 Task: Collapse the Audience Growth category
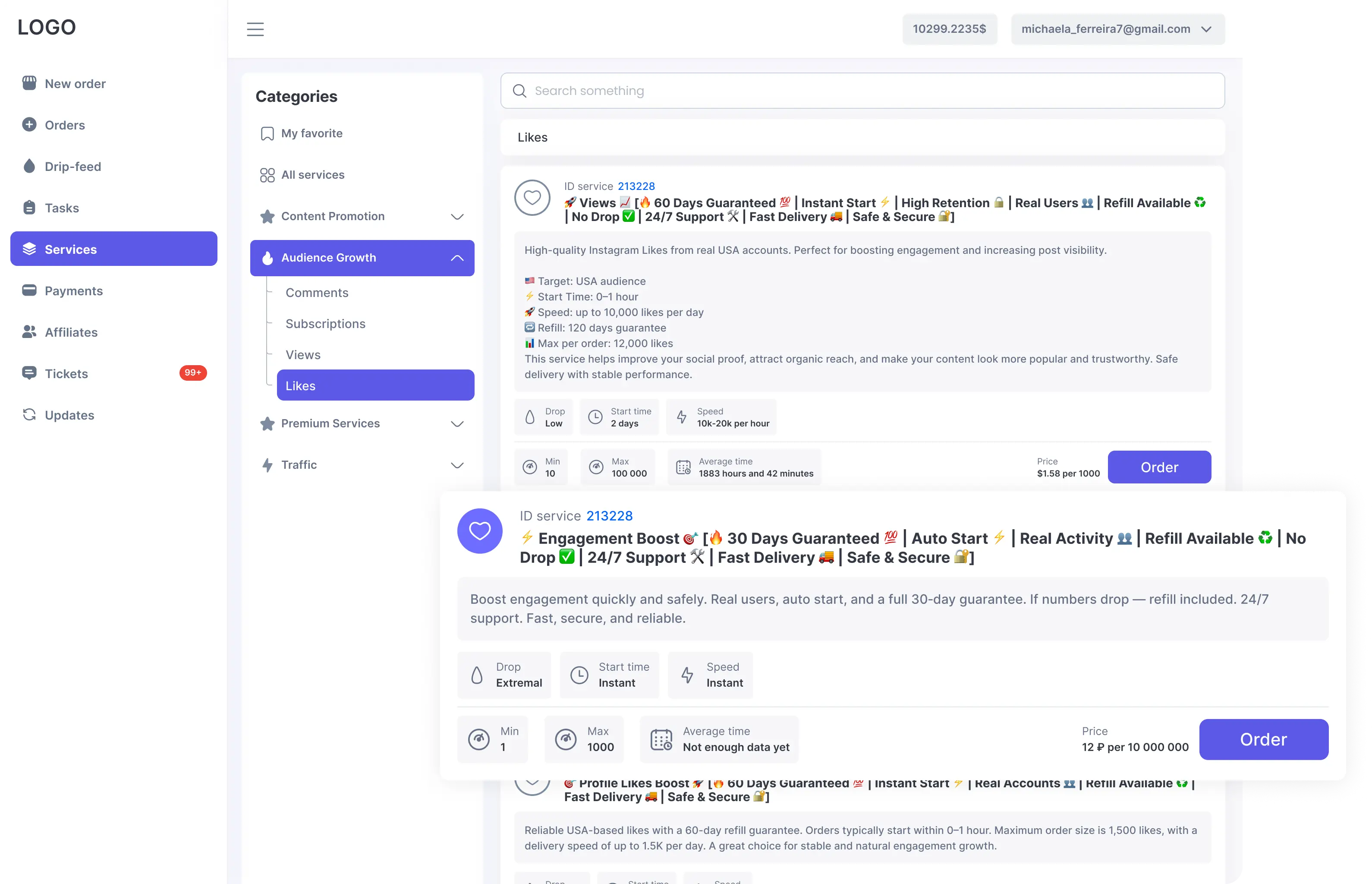(x=457, y=258)
